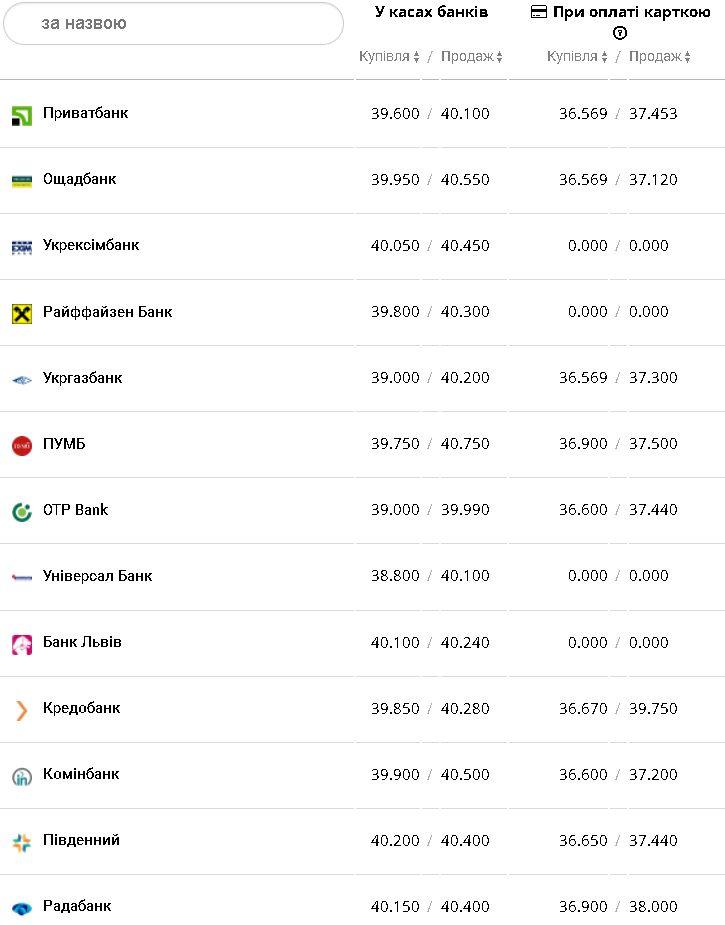Click the Південний bank logo icon

pyautogui.click(x=22, y=842)
